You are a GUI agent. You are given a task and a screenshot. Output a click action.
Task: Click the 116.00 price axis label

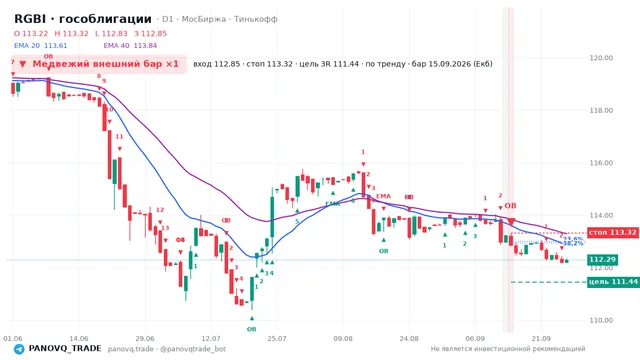coord(601,163)
